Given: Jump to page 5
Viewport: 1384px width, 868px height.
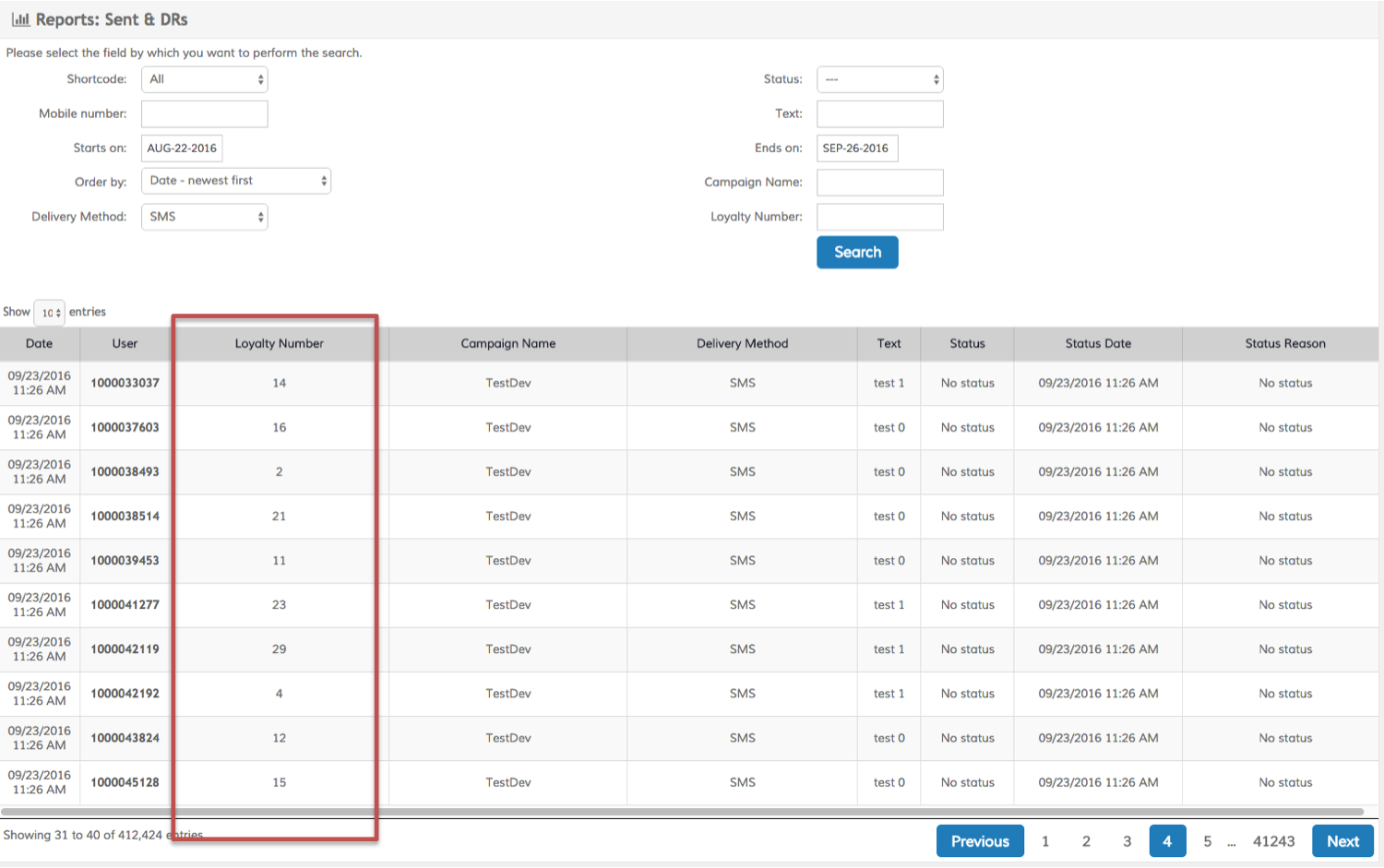Looking at the screenshot, I should (1207, 841).
